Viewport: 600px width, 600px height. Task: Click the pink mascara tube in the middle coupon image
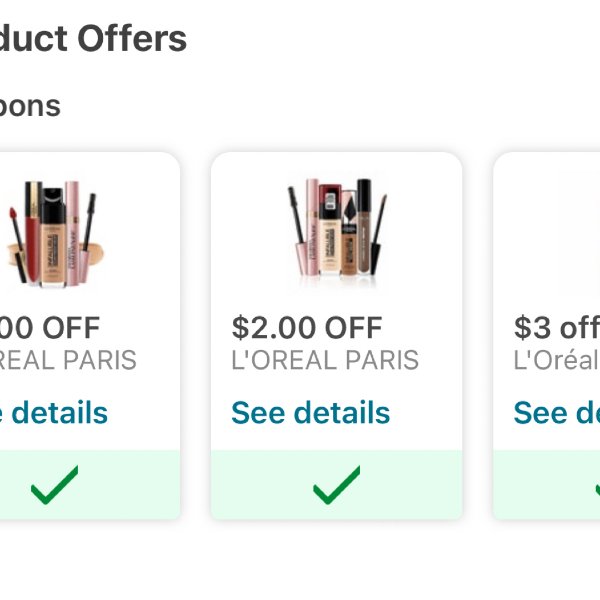point(312,227)
